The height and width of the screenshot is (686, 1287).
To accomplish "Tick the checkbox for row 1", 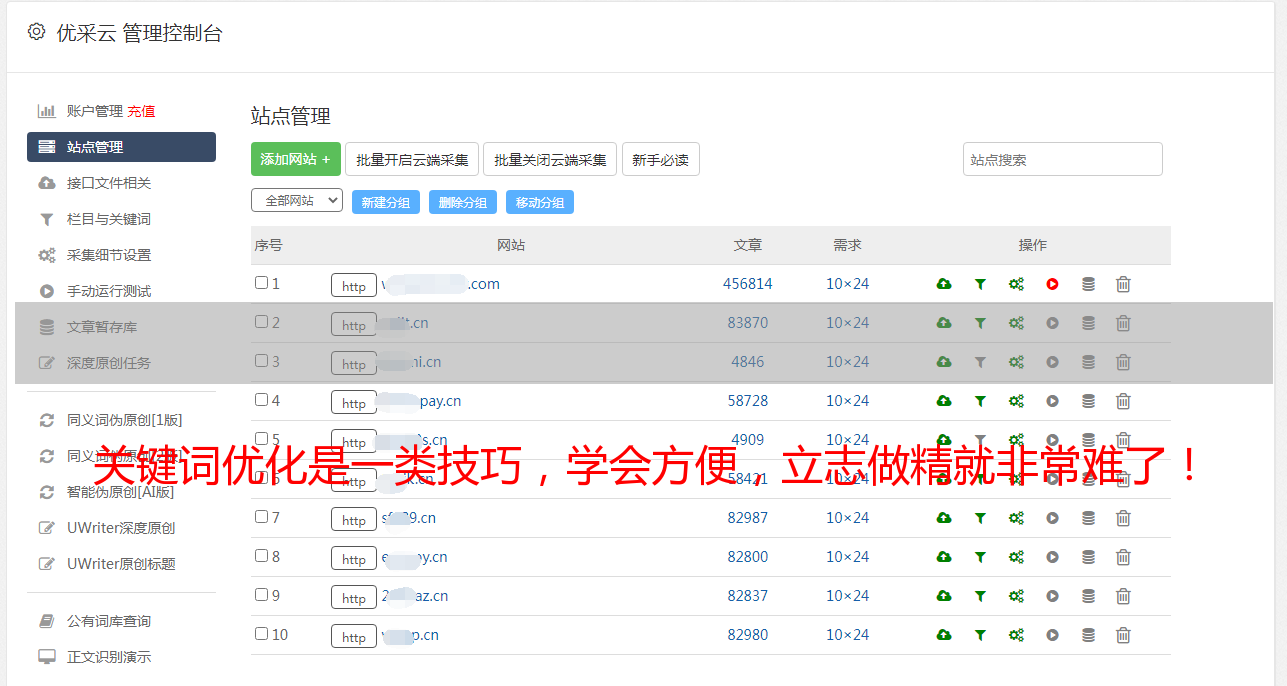I will pyautogui.click(x=261, y=283).
